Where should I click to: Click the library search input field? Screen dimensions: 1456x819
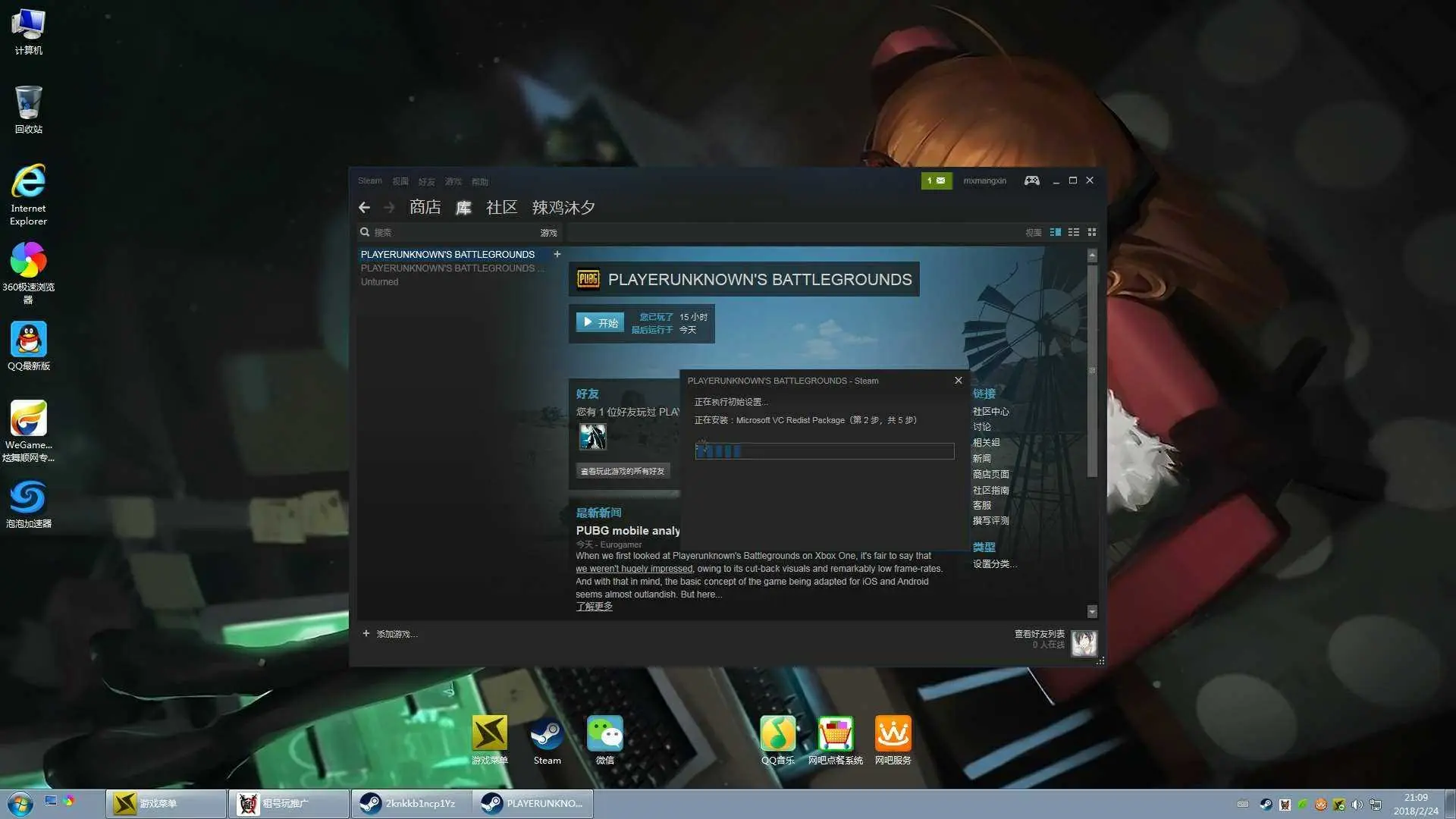click(x=455, y=233)
